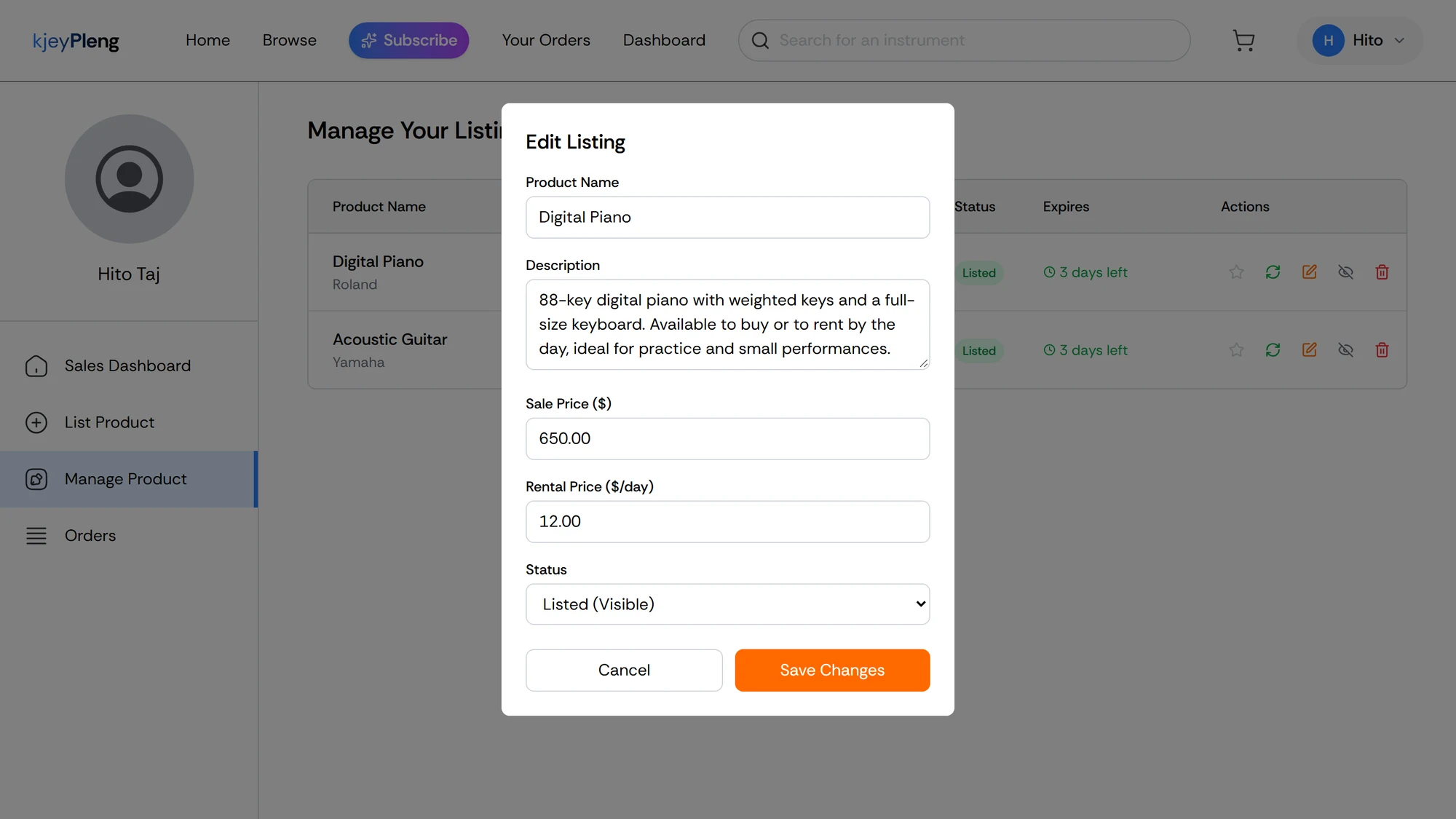
Task: Open Dashboard in the navbar
Action: (x=664, y=41)
